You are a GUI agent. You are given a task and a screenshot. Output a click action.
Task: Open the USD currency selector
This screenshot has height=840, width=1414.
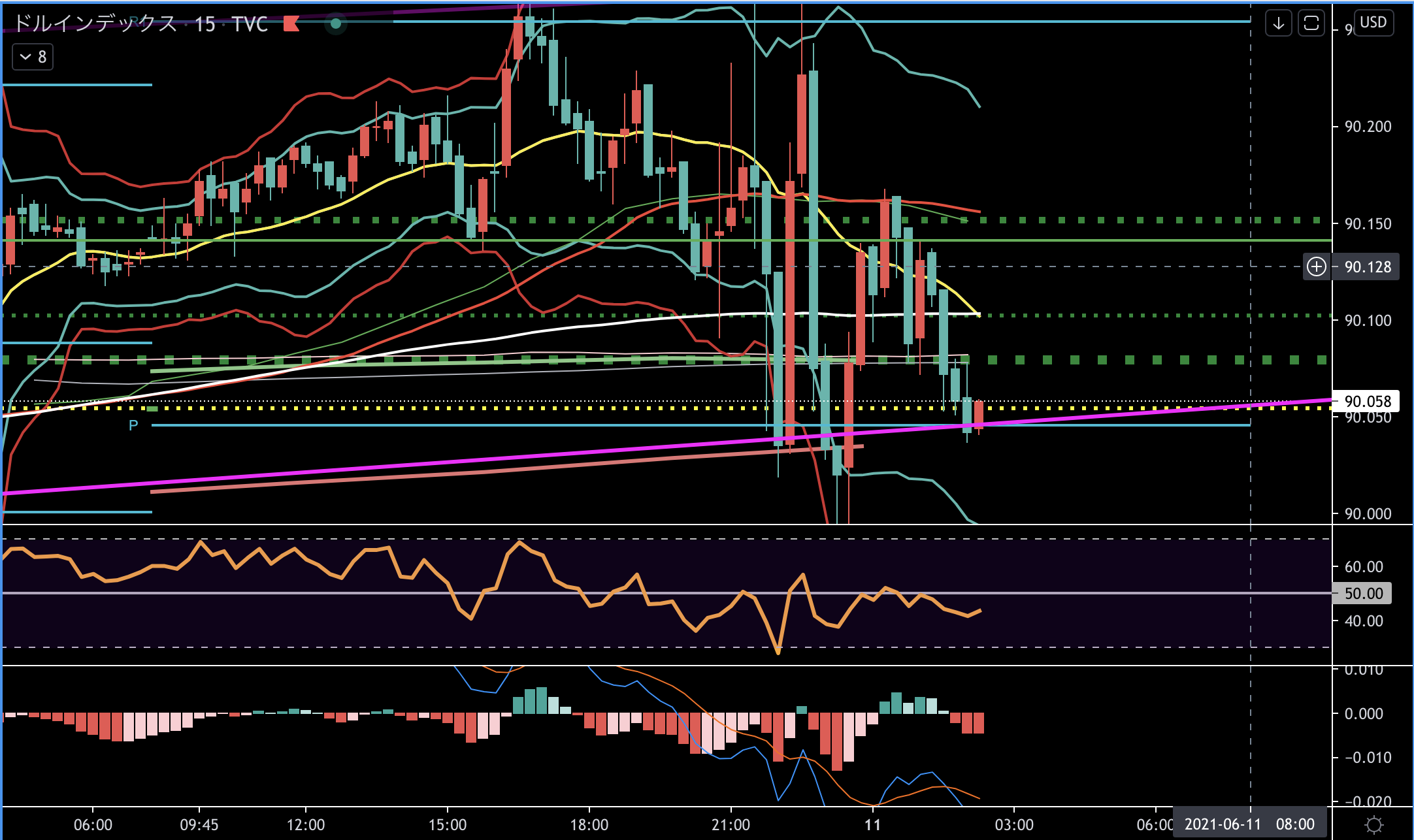coord(1373,22)
